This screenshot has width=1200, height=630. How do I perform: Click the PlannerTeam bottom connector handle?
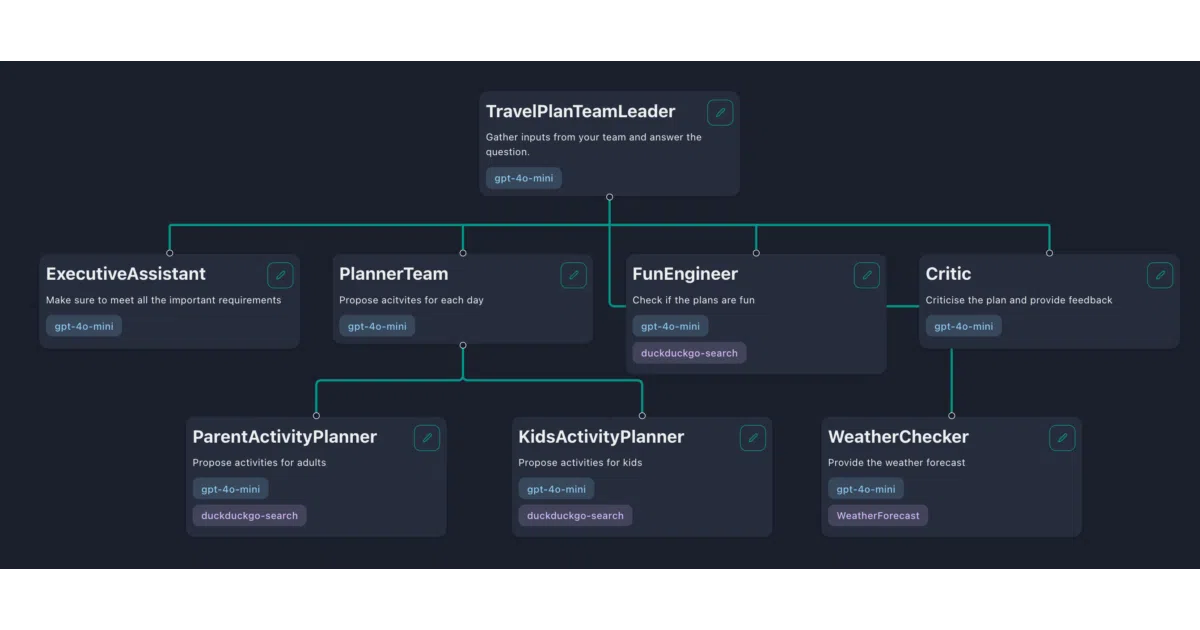(463, 345)
